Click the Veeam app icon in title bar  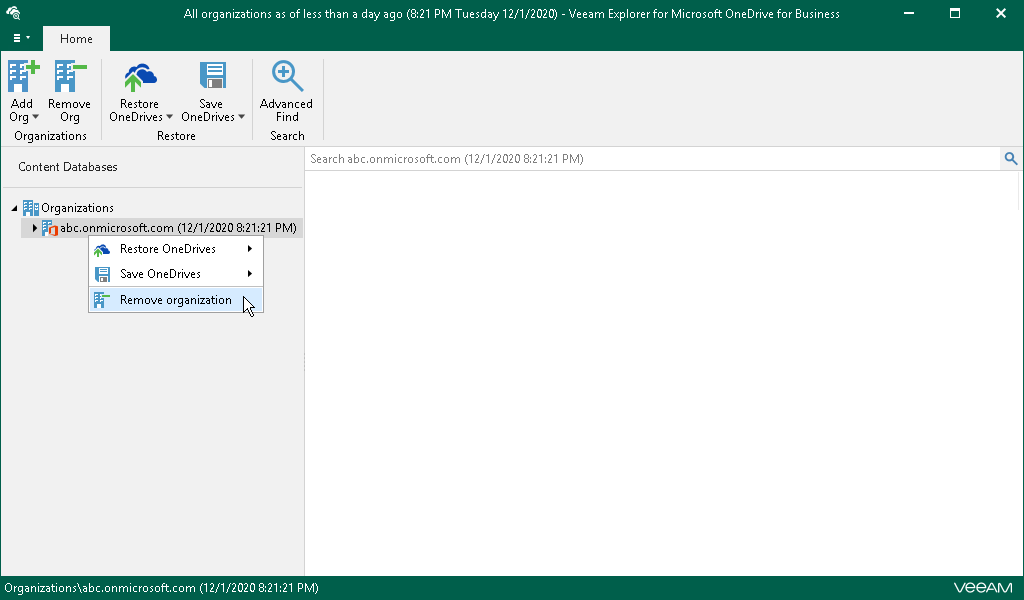pos(13,13)
